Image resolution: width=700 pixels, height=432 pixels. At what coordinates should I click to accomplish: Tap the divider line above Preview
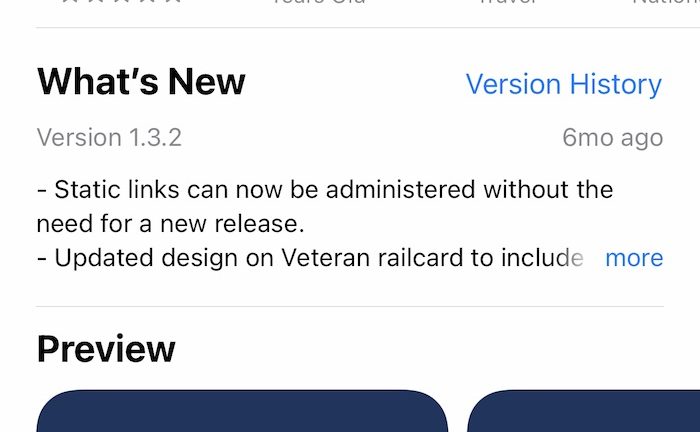coord(350,307)
